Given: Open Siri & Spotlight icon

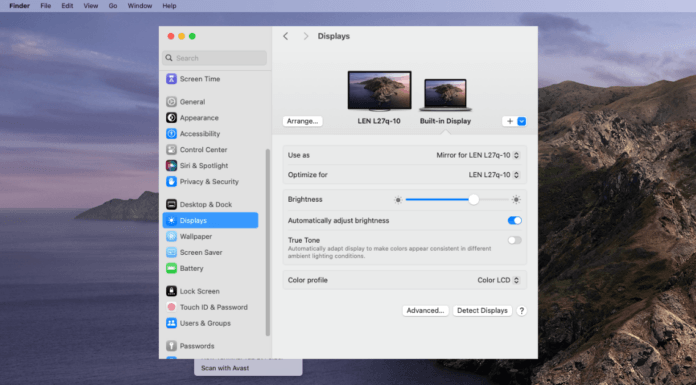Looking at the screenshot, I should pyautogui.click(x=171, y=166).
